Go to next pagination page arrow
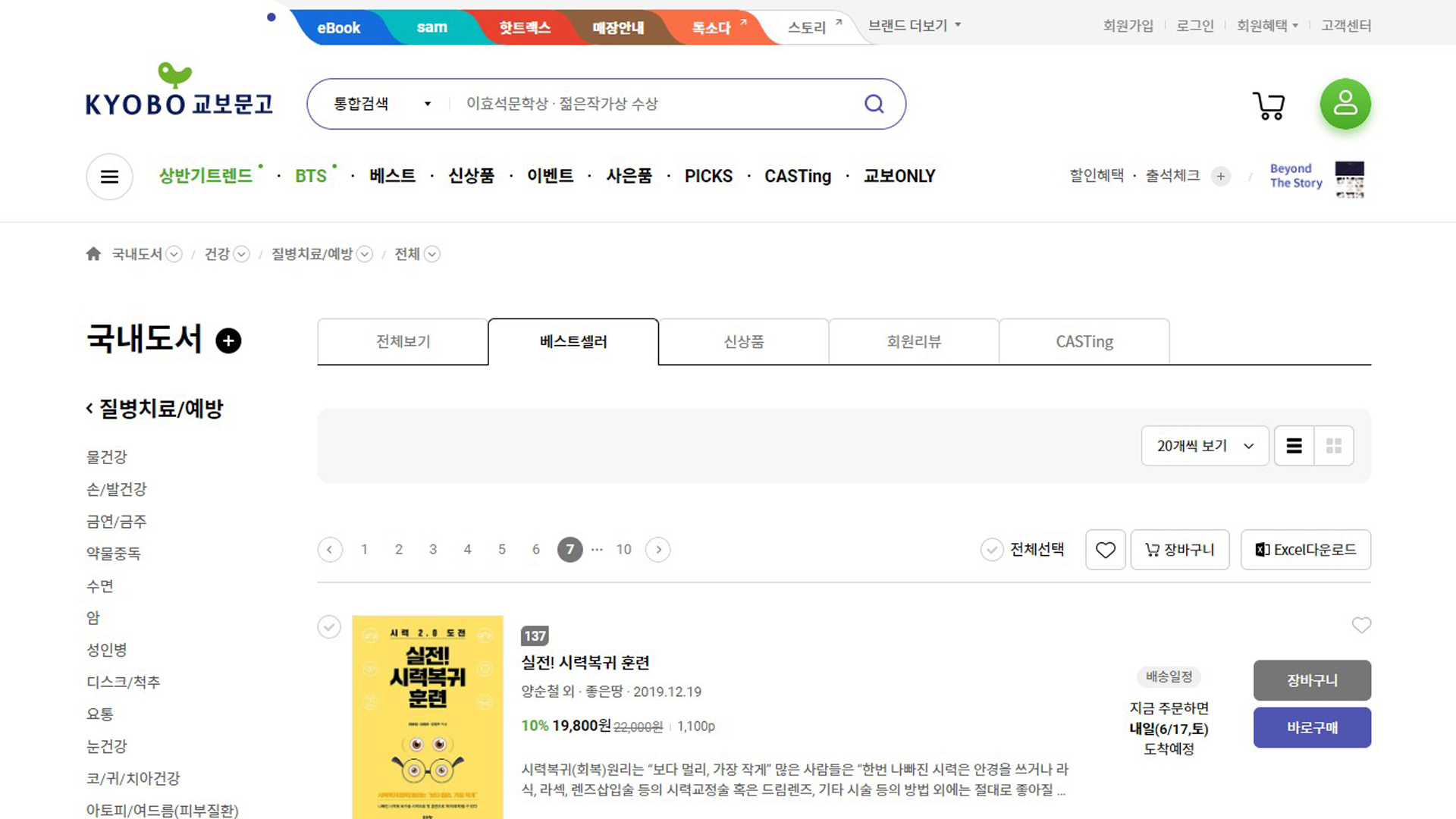 click(x=657, y=550)
